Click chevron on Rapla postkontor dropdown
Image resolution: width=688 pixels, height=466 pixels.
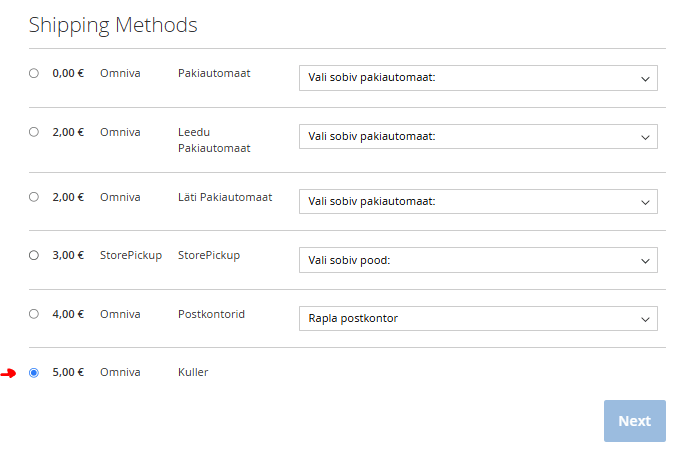point(644,319)
